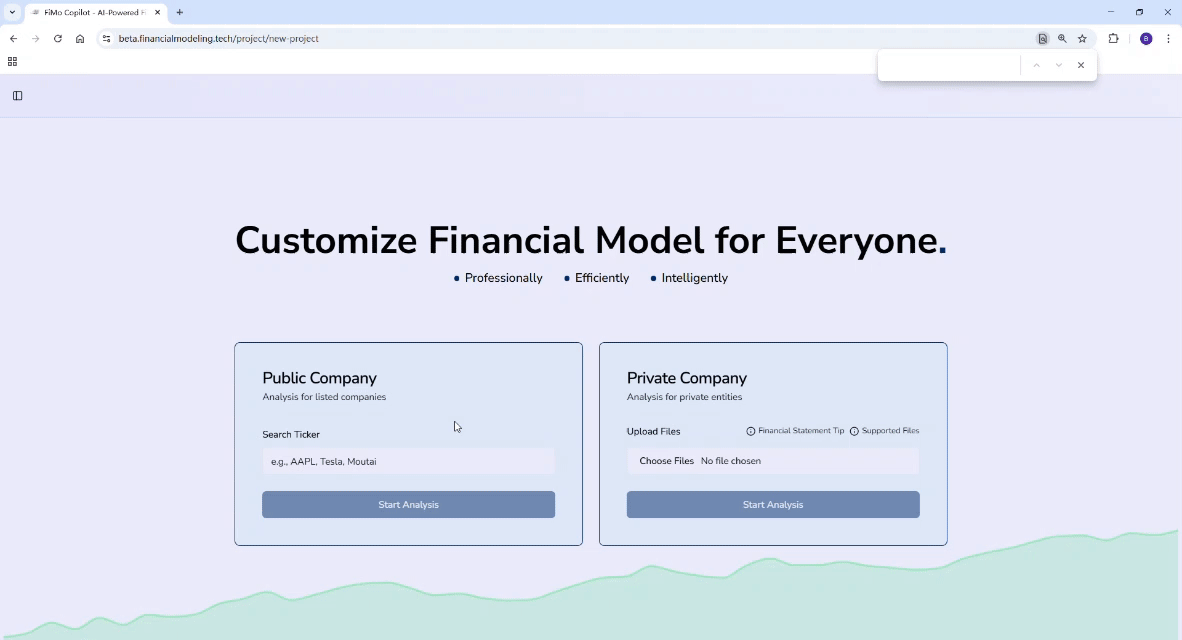
Task: Bookmark the page via star icon
Action: coord(1082,38)
